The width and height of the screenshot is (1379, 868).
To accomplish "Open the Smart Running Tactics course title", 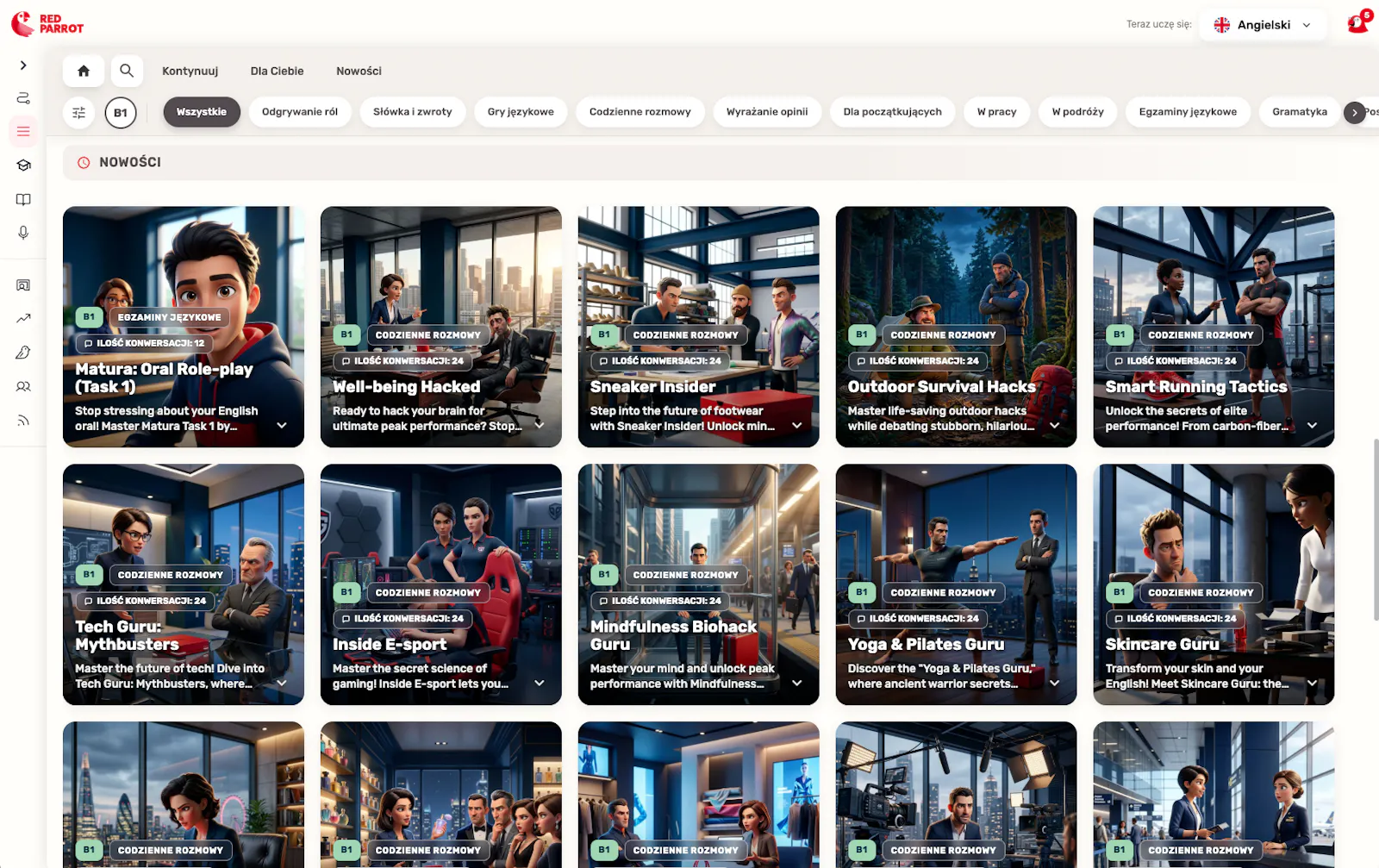I will coord(1196,387).
